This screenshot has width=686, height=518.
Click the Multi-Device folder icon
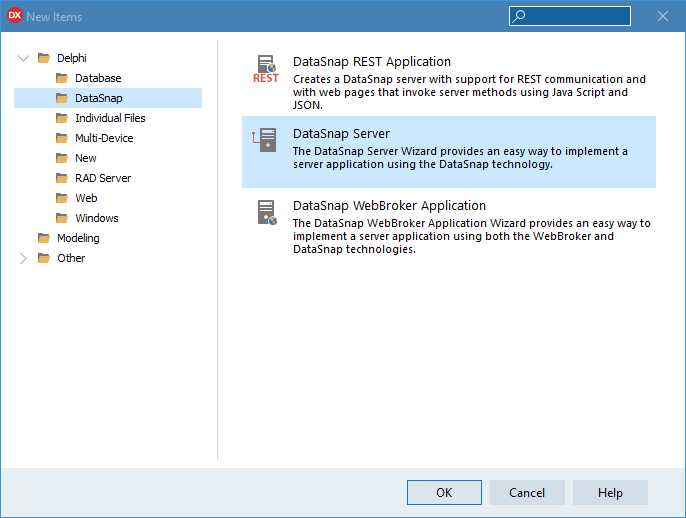click(62, 138)
